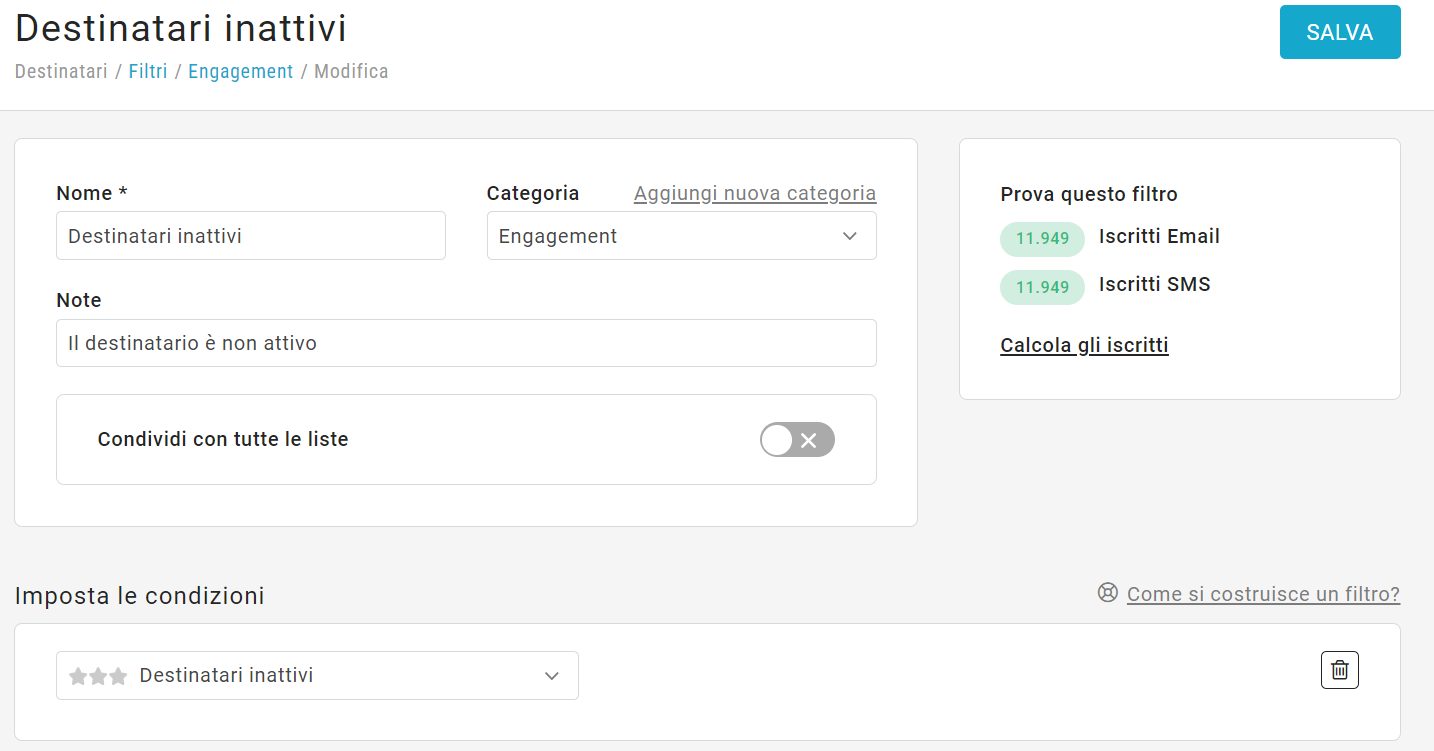Open the Engagement breadcrumb link
Viewport: 1434px width, 751px height.
coord(240,72)
